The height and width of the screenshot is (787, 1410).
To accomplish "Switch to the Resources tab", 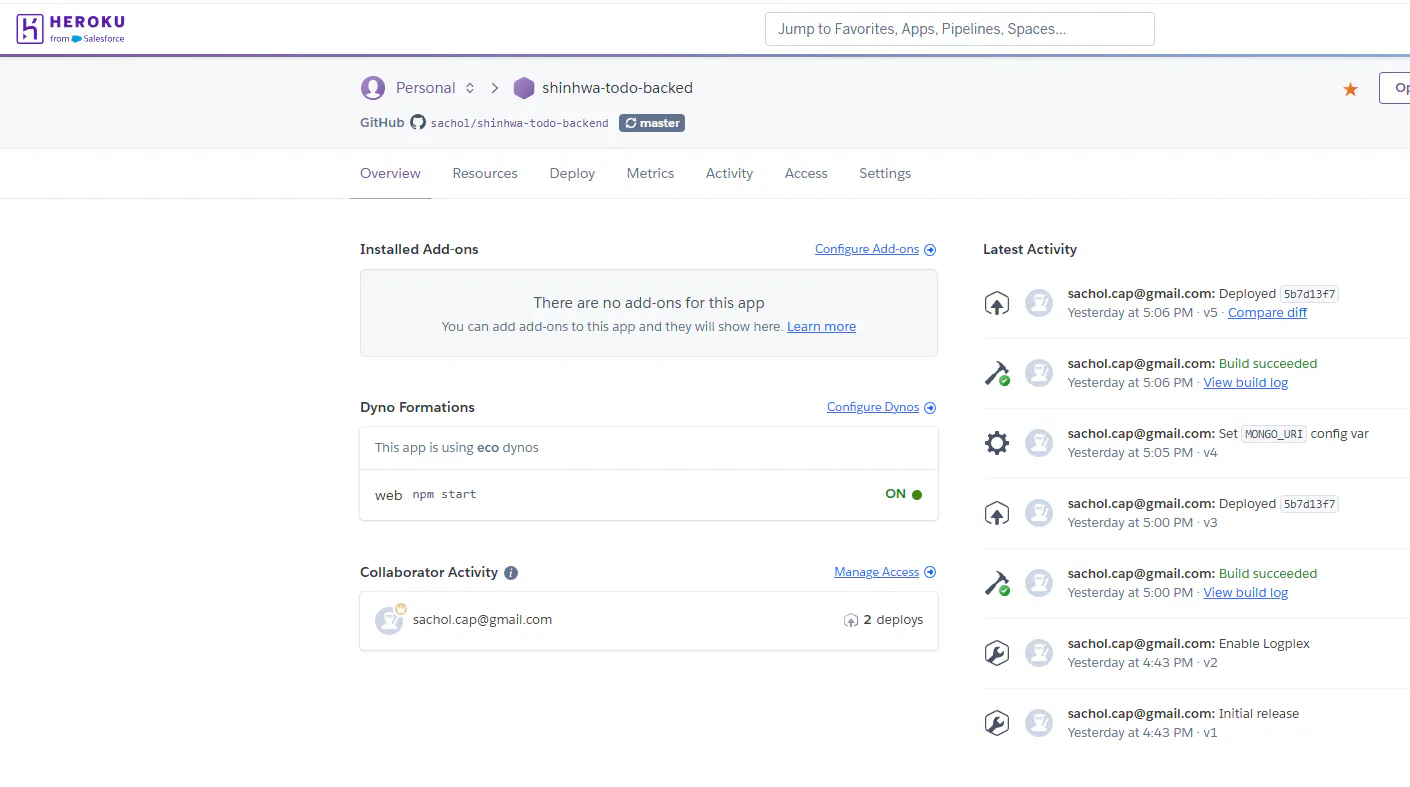I will tap(485, 173).
